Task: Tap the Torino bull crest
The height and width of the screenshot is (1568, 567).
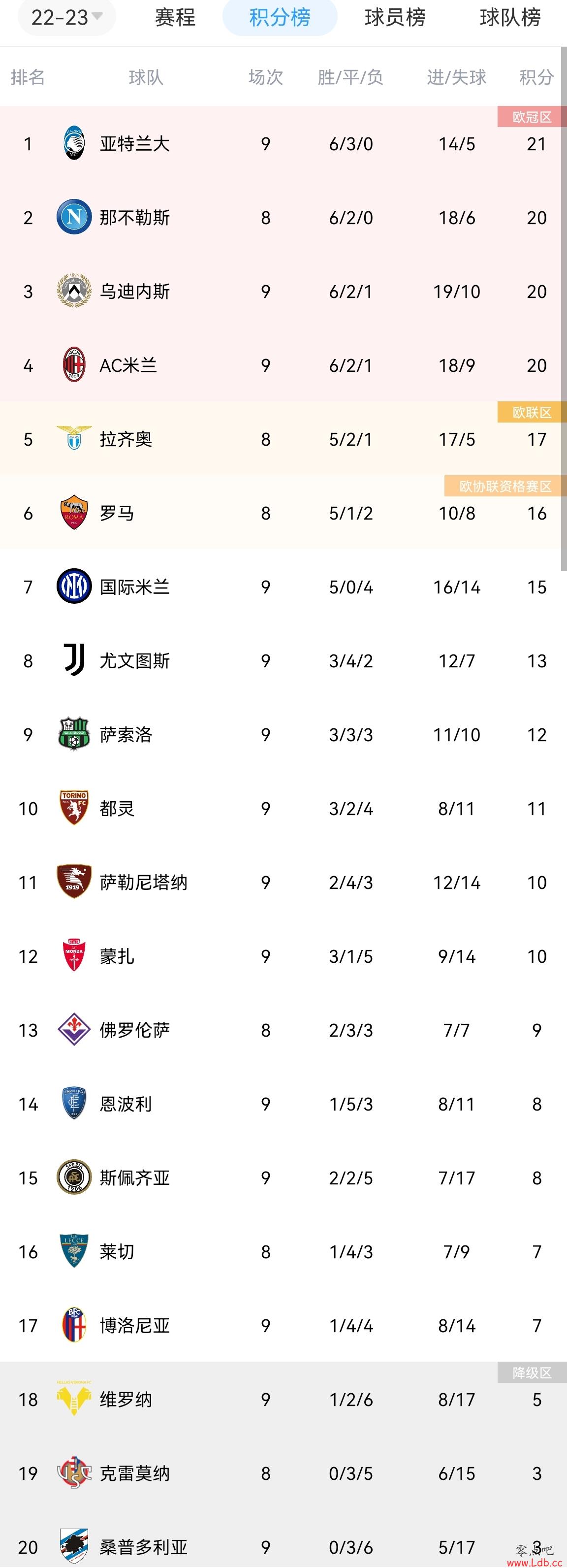Action: (74, 808)
